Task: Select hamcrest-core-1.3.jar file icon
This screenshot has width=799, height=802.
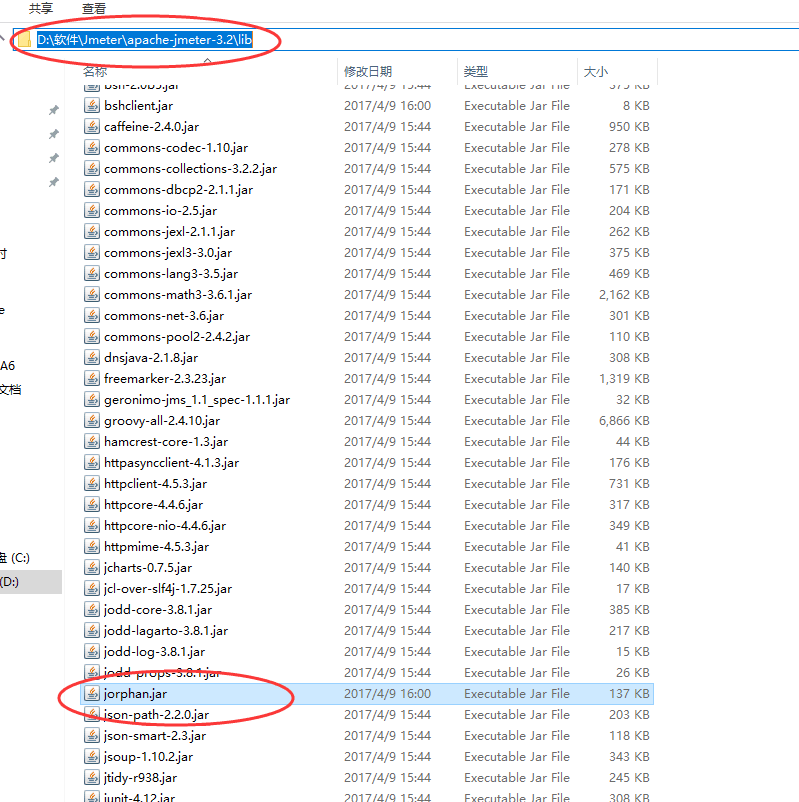Action: pyautogui.click(x=92, y=441)
